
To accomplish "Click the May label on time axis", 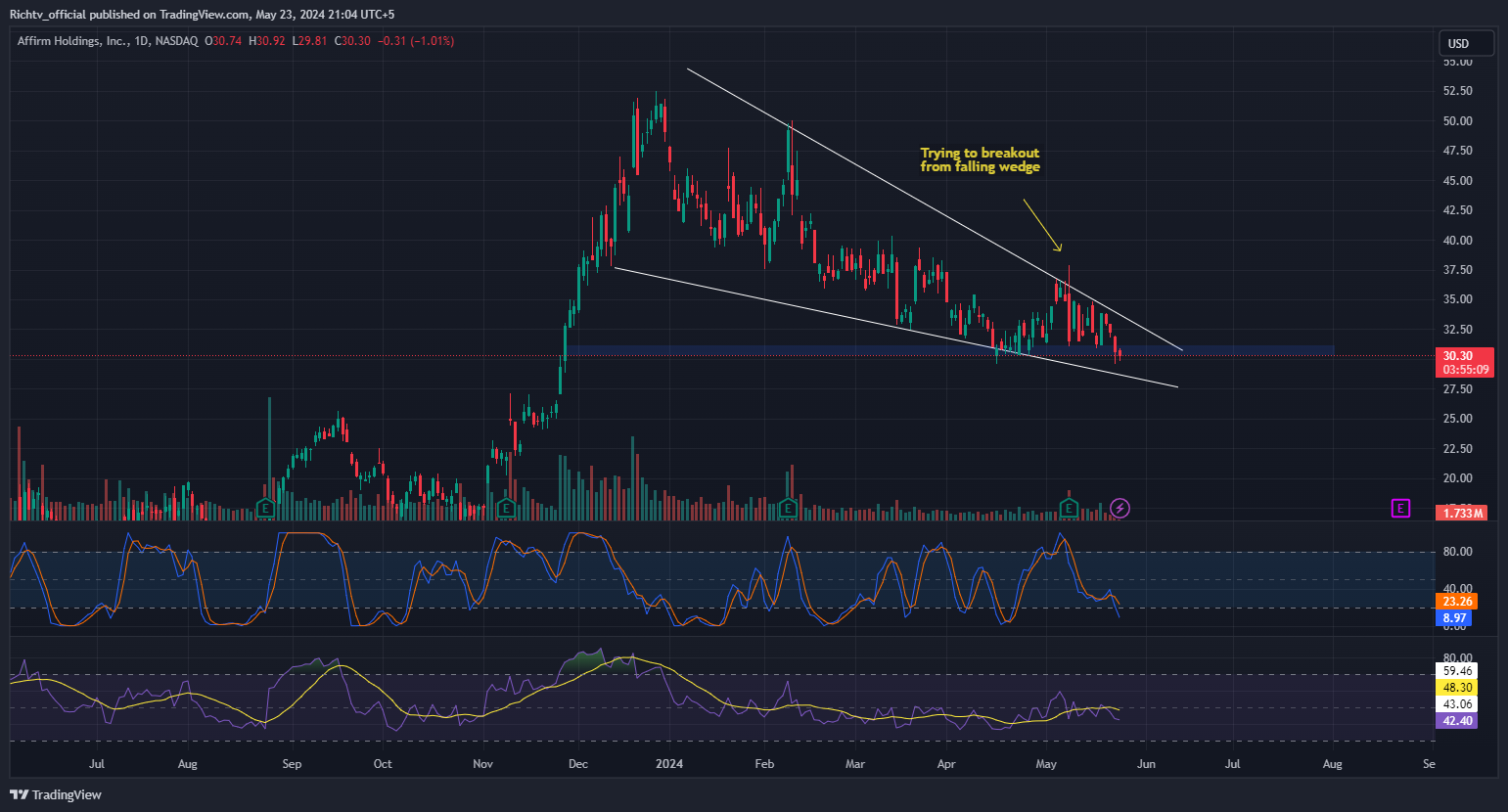I will tap(1046, 764).
